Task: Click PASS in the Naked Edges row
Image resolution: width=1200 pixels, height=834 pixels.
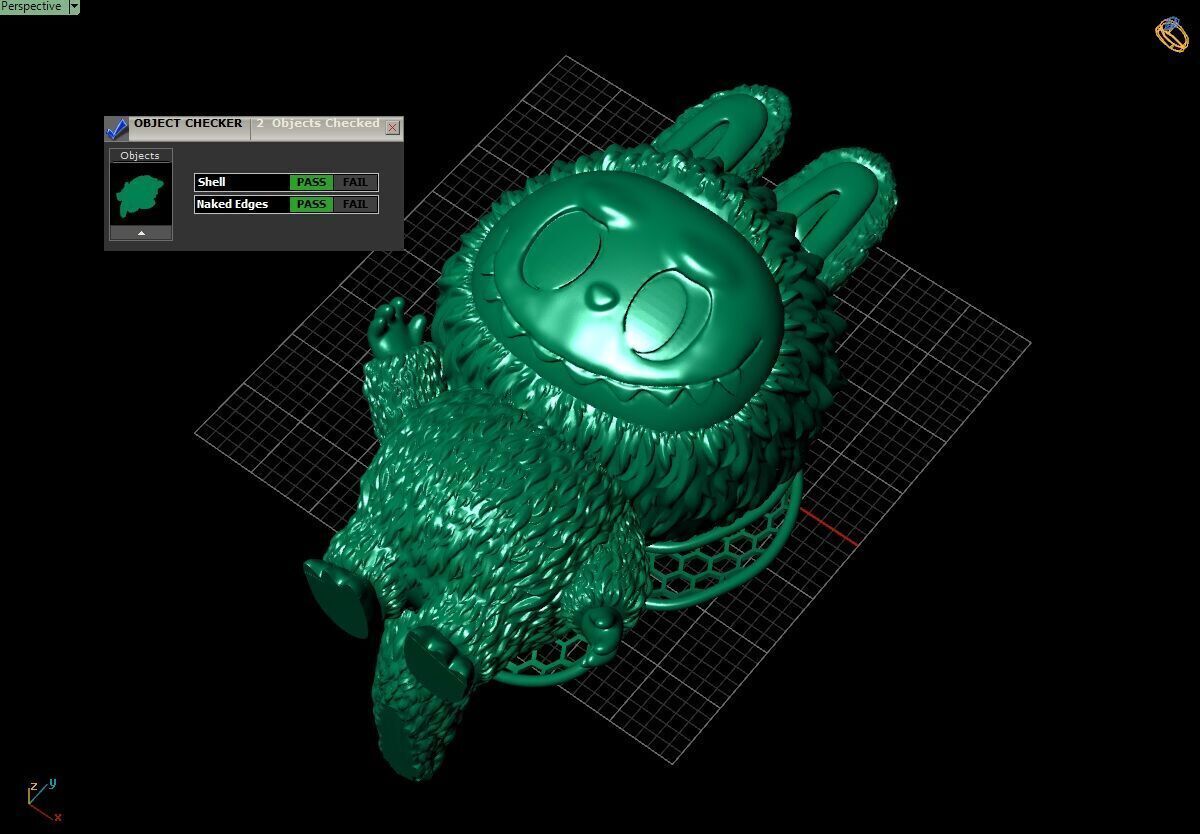Action: tap(311, 204)
